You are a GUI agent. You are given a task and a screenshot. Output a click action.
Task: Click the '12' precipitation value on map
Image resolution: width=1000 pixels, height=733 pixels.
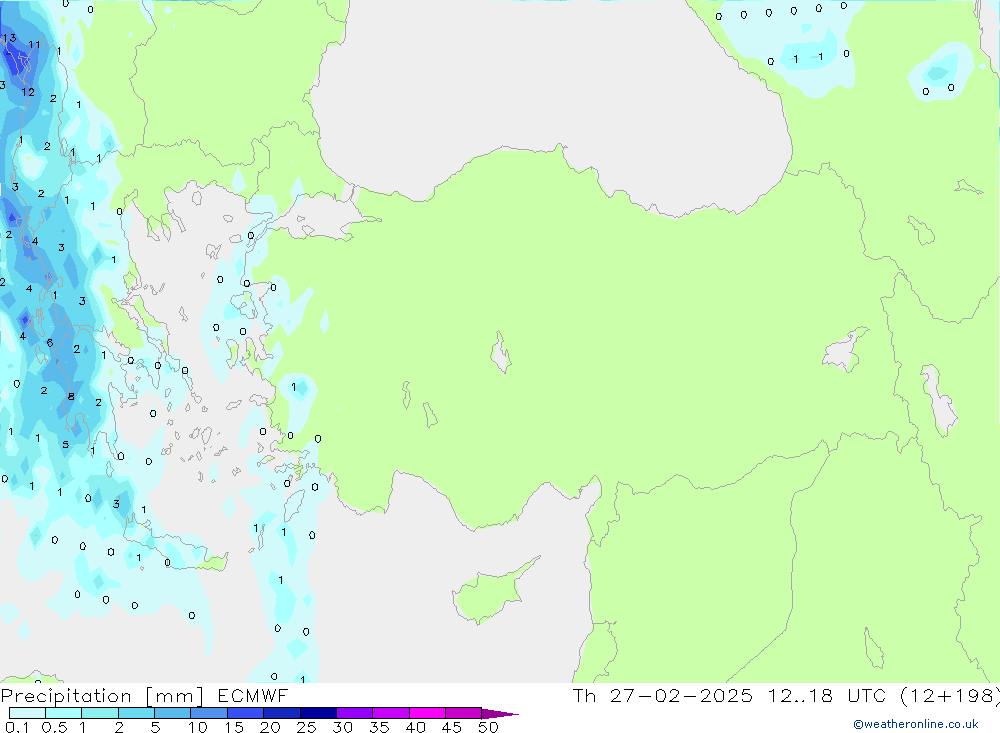coord(27,92)
